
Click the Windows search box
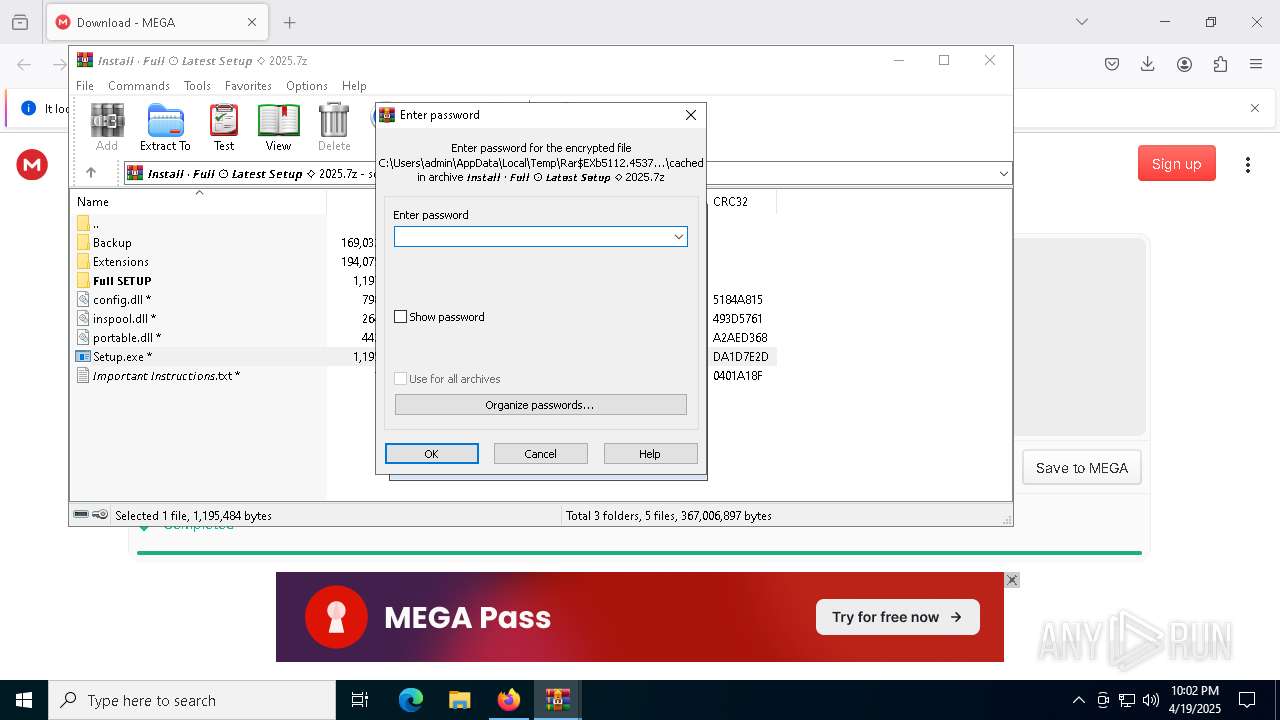tap(192, 700)
